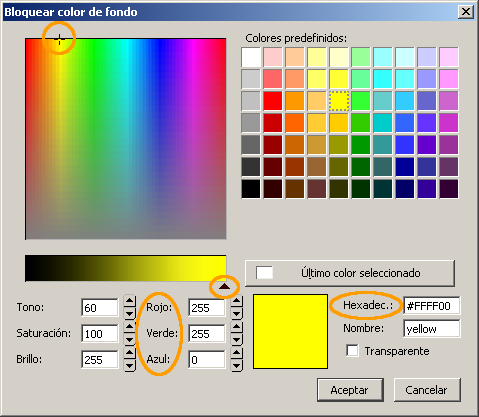This screenshot has width=479, height=417.
Task: Select the pure red predefined swatch
Action: click(x=273, y=101)
